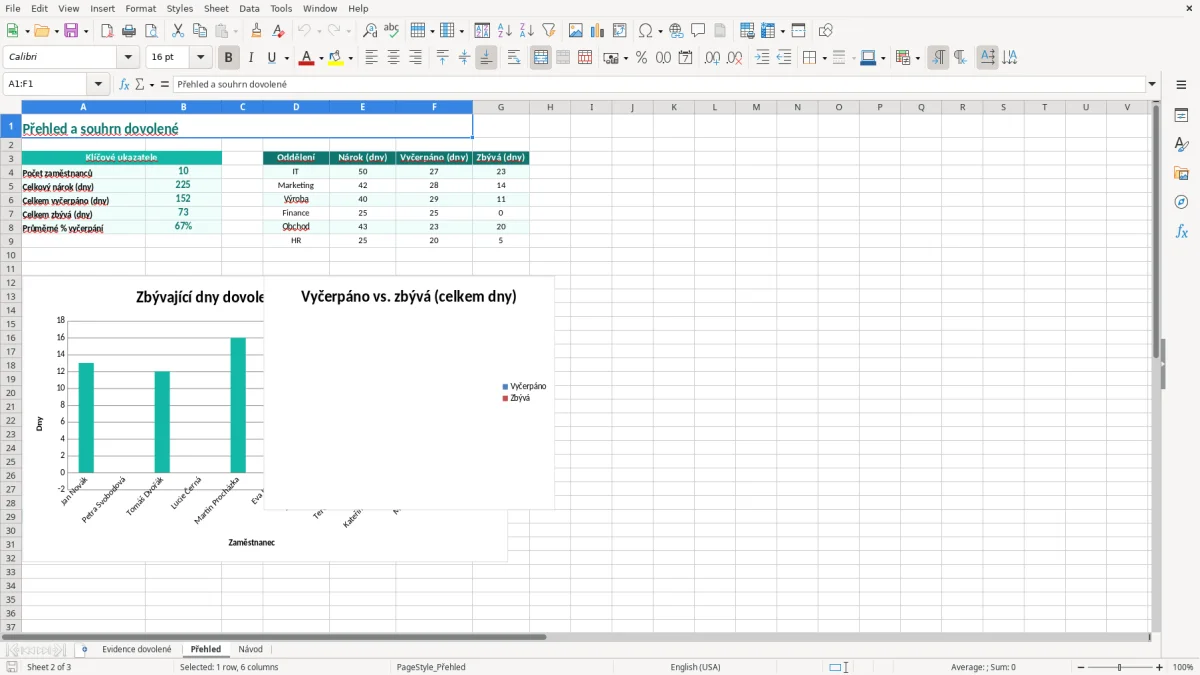Open Underline style dropdown arrow
This screenshot has height=675, width=1200.
click(286, 58)
